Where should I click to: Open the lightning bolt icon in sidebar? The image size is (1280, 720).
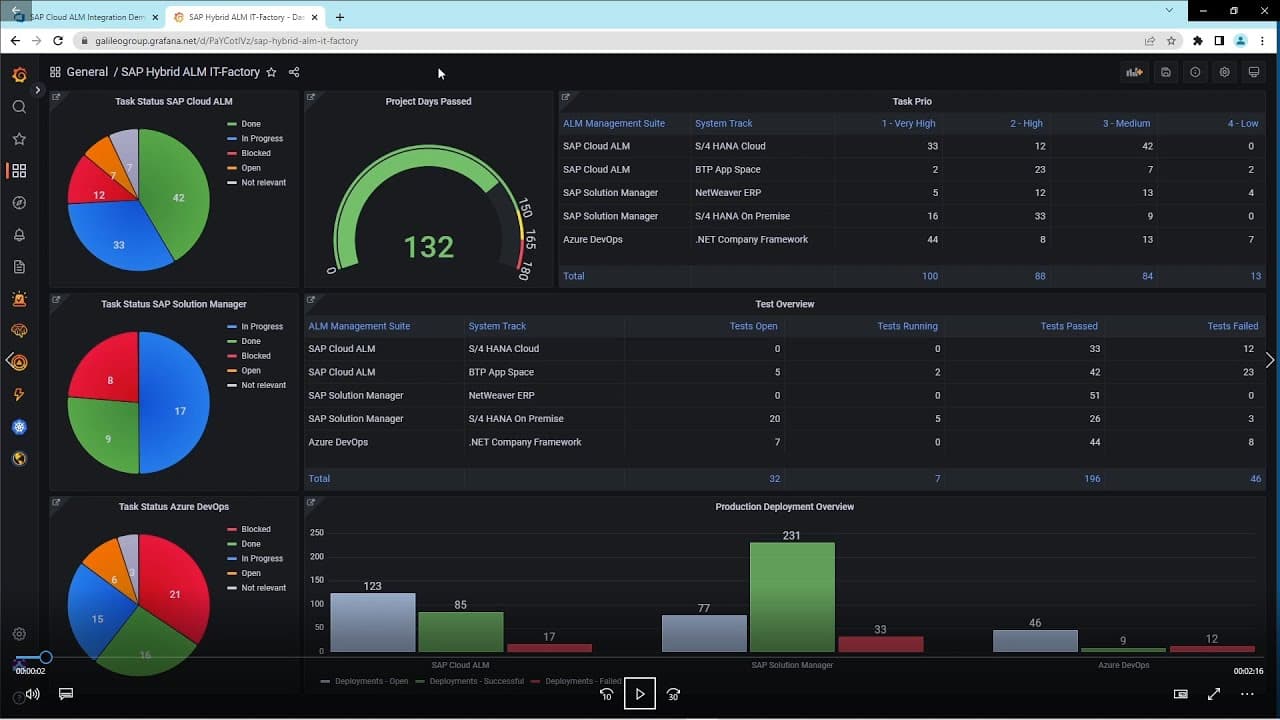[19, 395]
